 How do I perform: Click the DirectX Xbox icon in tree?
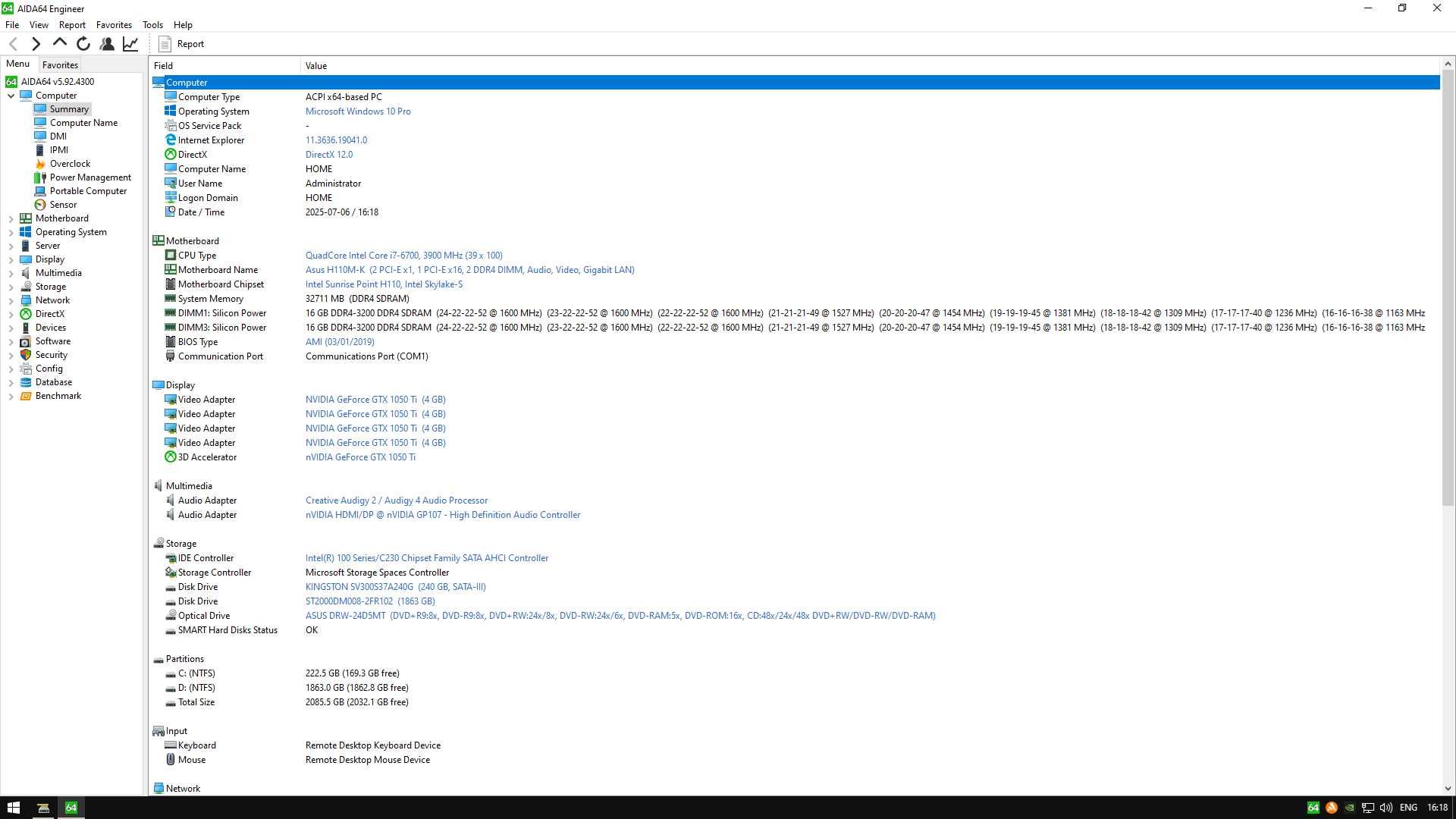(x=26, y=314)
